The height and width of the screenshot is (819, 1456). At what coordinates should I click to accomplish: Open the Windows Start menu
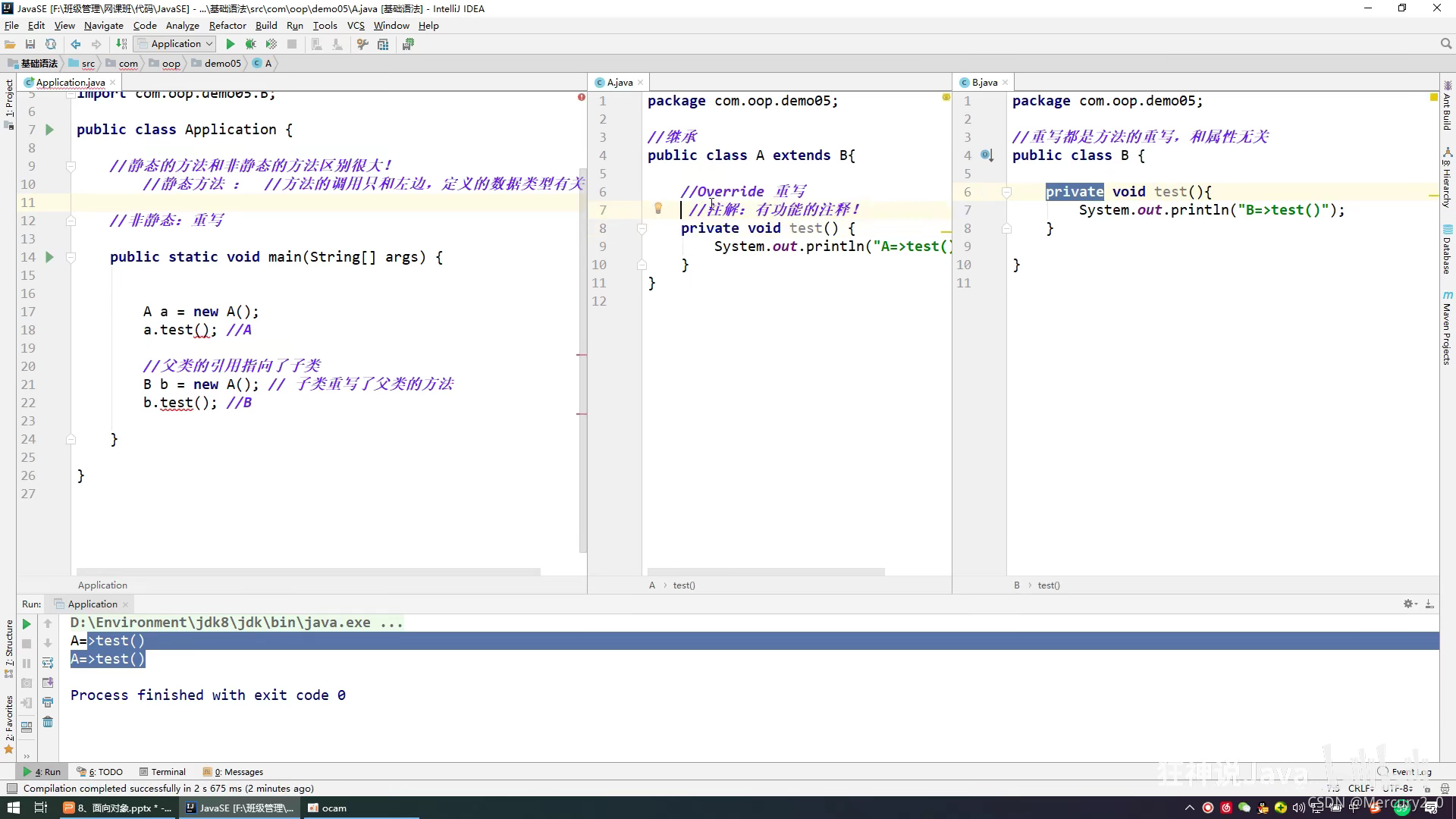[x=13, y=808]
